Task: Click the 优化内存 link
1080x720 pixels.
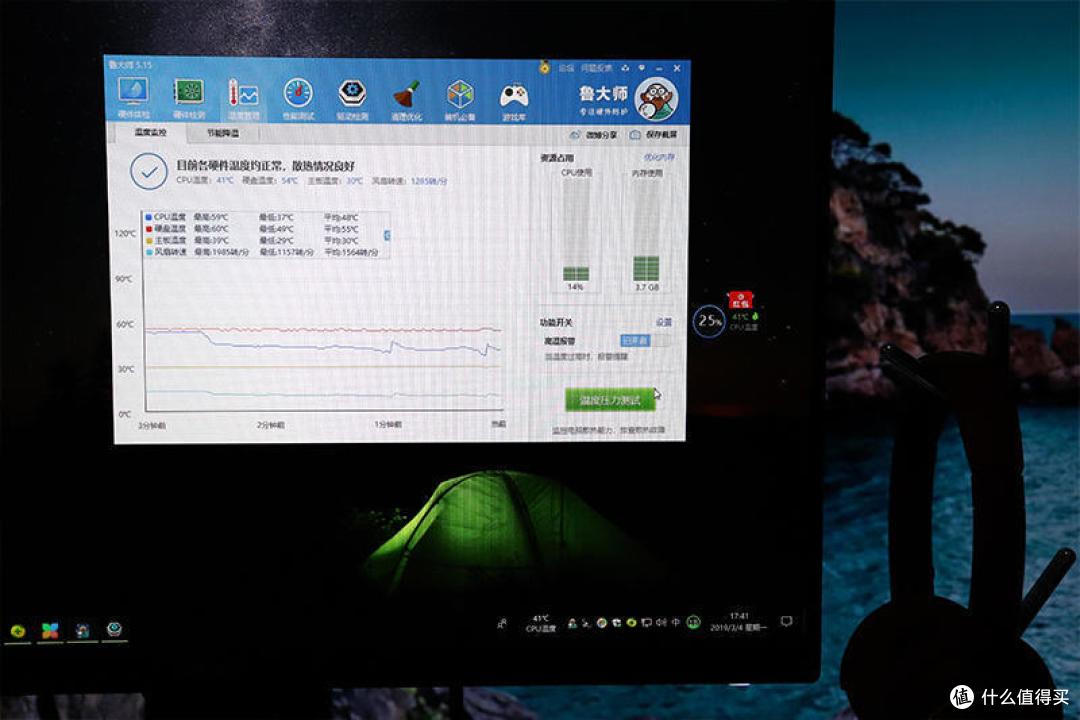Action: pos(659,158)
